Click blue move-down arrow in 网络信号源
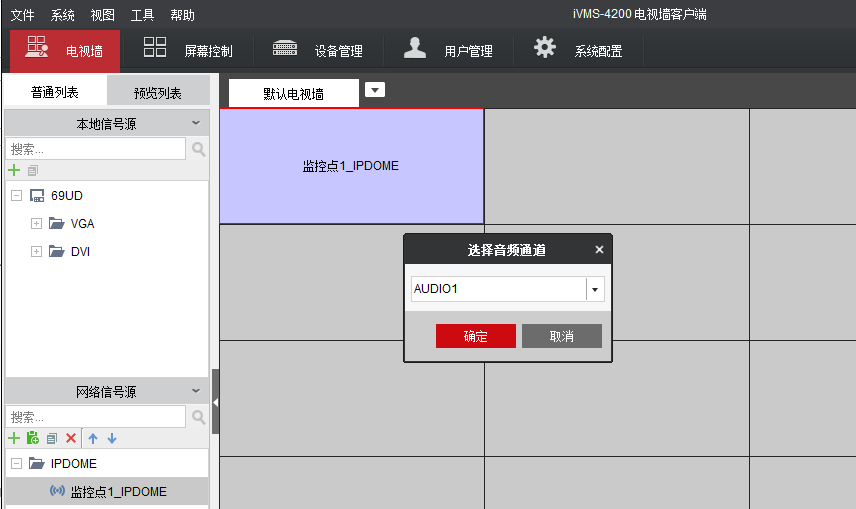 point(112,438)
